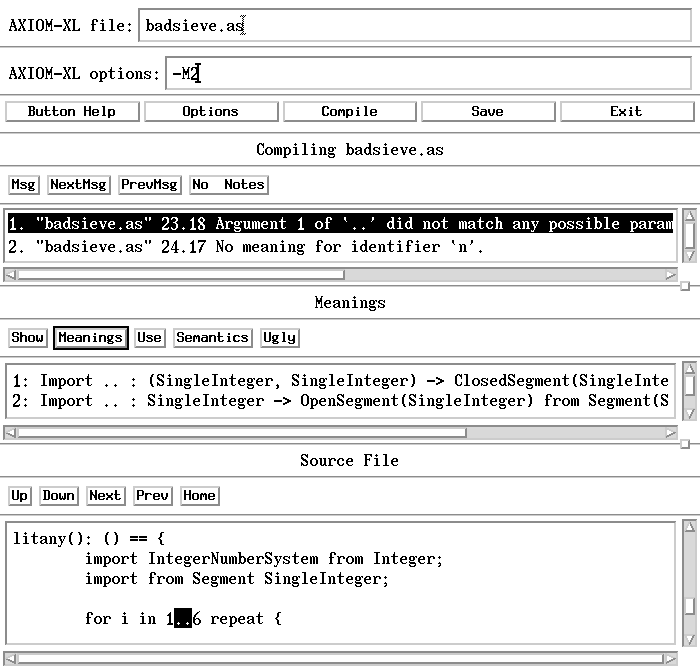
Task: Click the highlighted '..' in source code
Action: click(x=183, y=618)
